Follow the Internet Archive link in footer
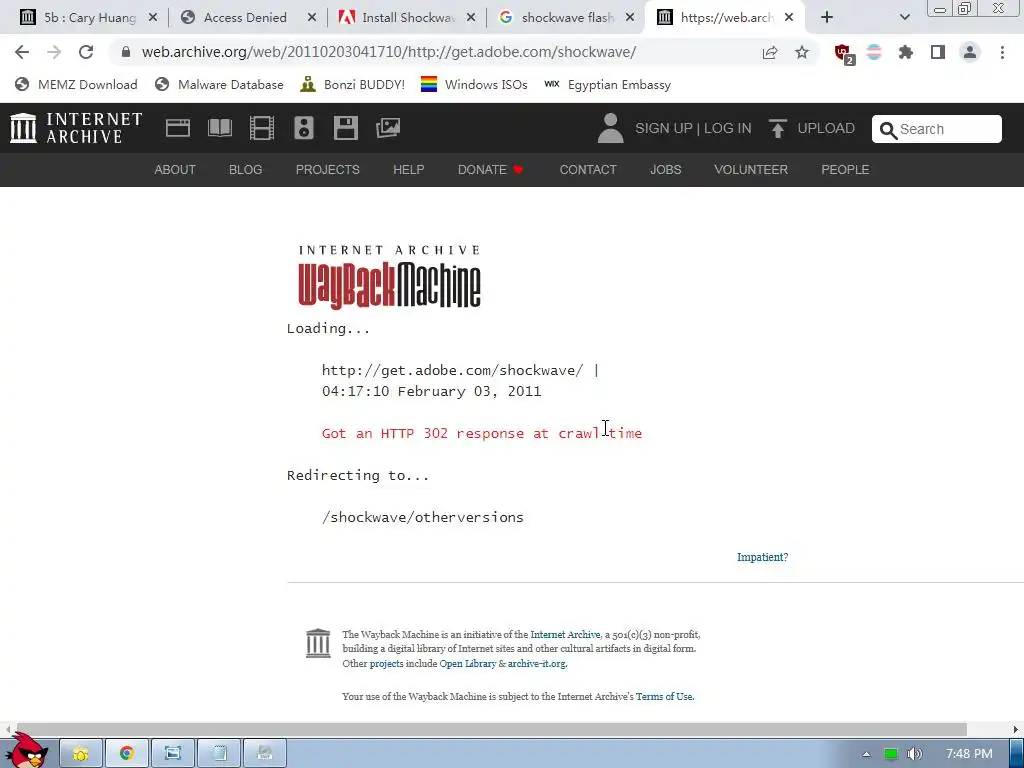This screenshot has height=768, width=1024. pos(565,634)
